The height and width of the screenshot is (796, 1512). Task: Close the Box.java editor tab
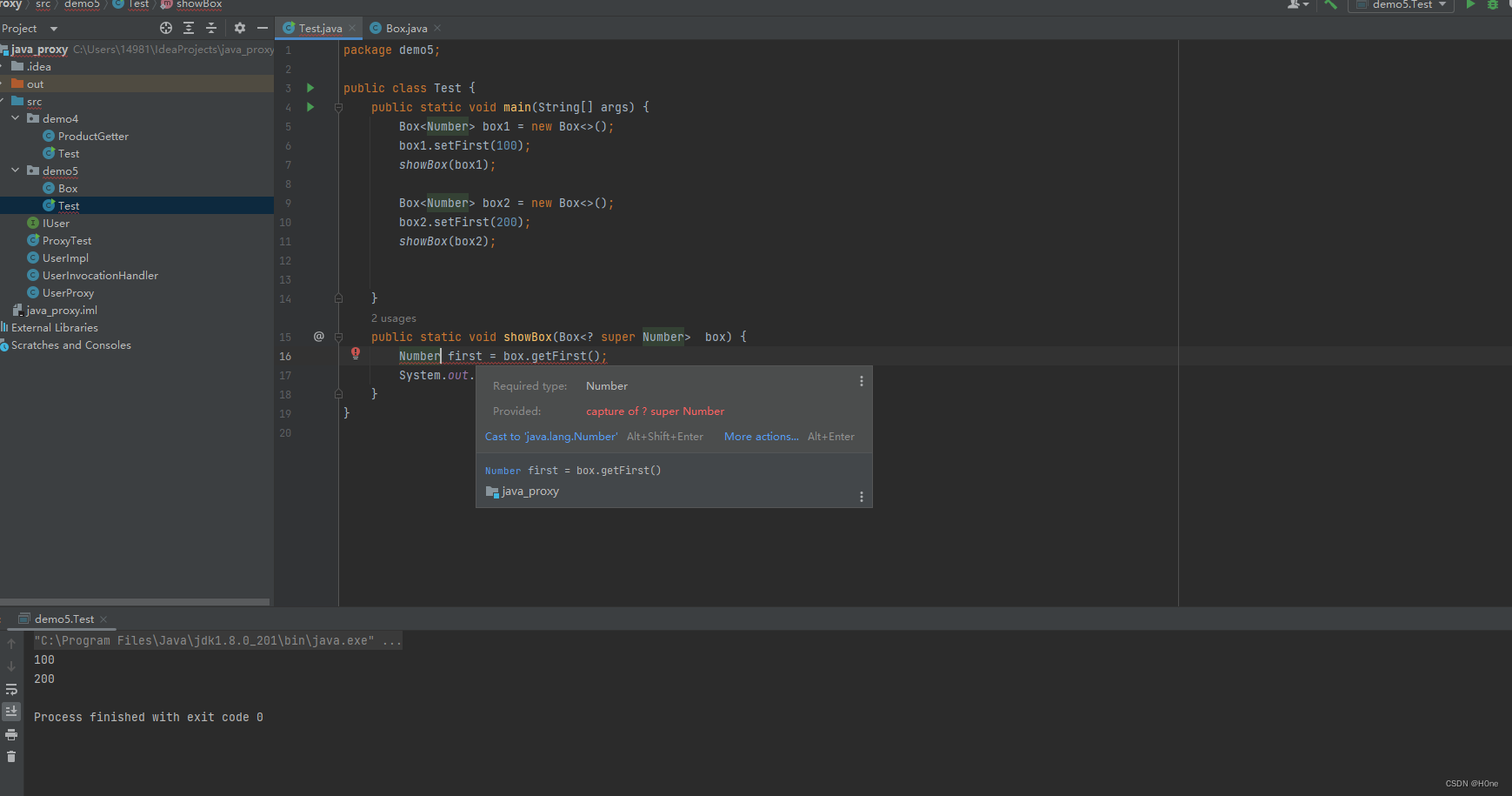(x=437, y=29)
